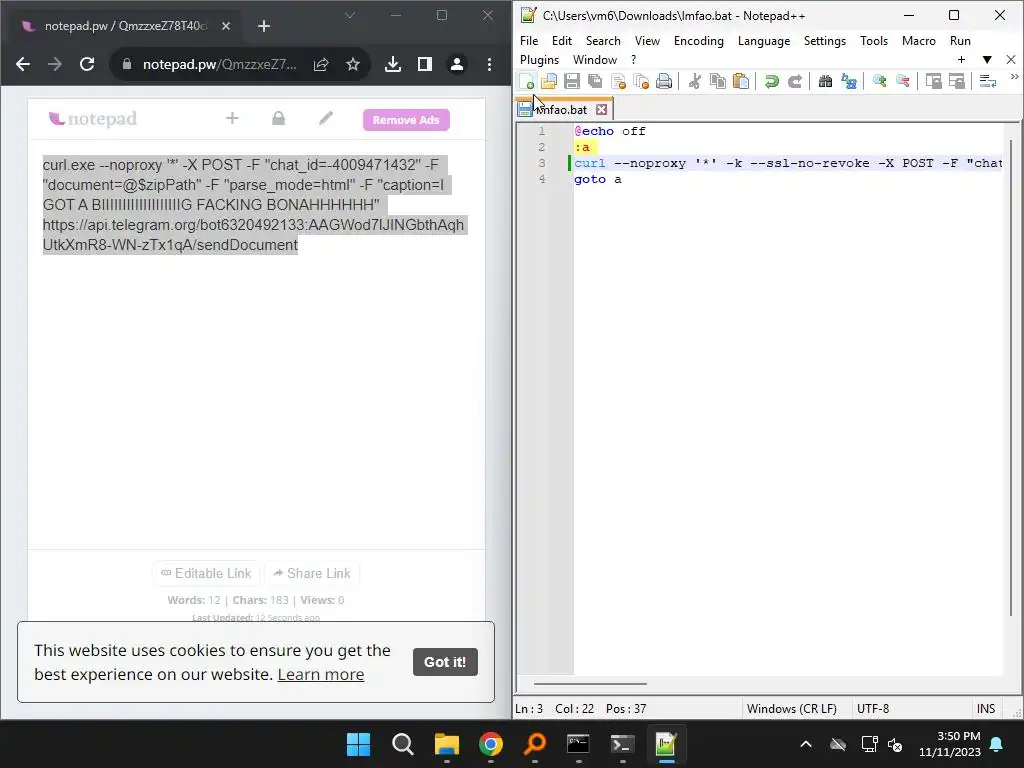
Task: Open the Edit menu
Action: tap(562, 40)
